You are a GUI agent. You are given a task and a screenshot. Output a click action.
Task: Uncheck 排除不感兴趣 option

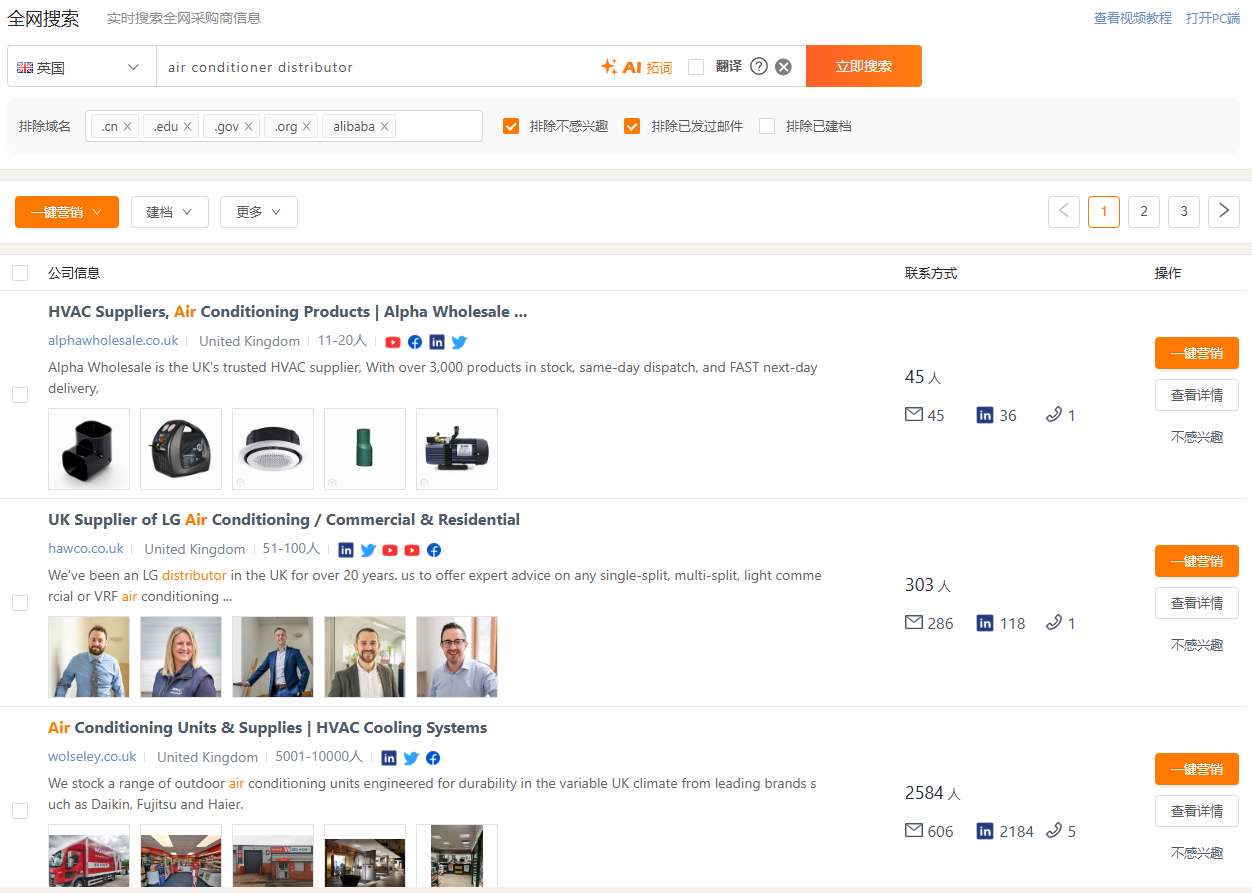(x=511, y=126)
